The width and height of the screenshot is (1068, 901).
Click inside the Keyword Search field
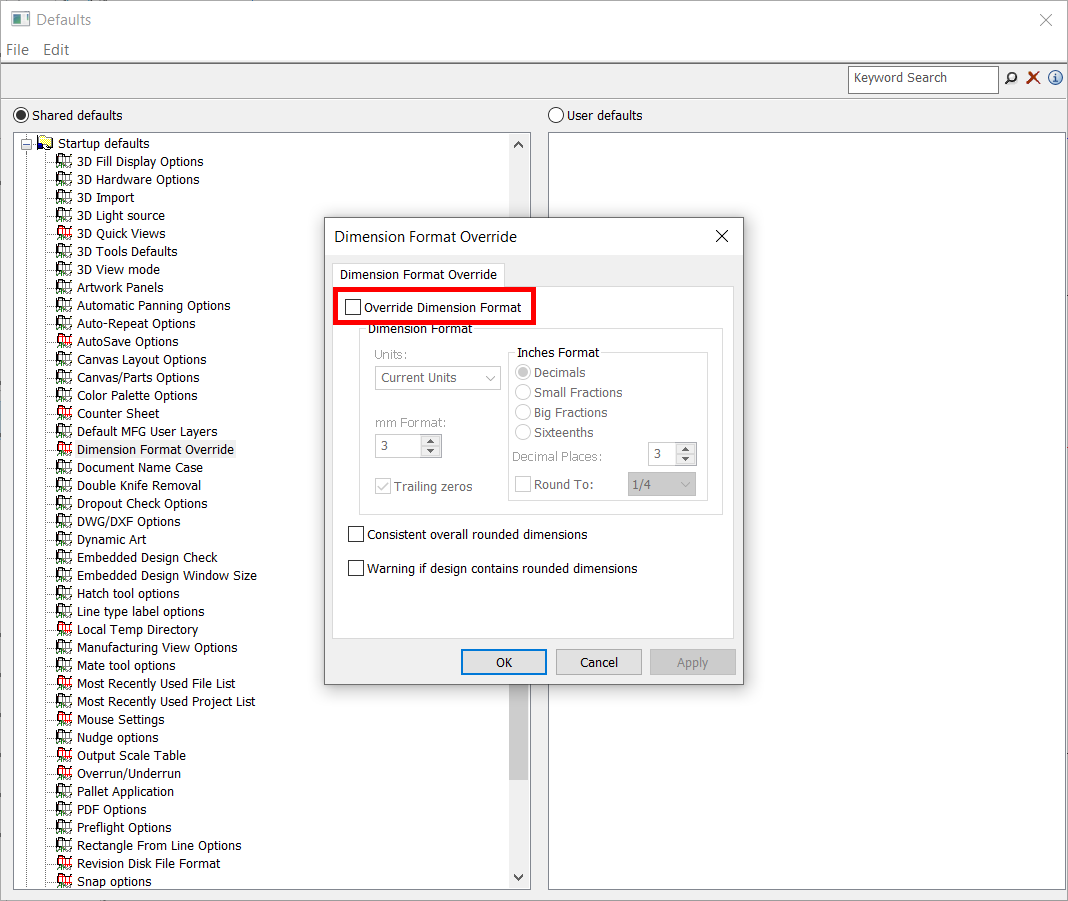coord(920,78)
